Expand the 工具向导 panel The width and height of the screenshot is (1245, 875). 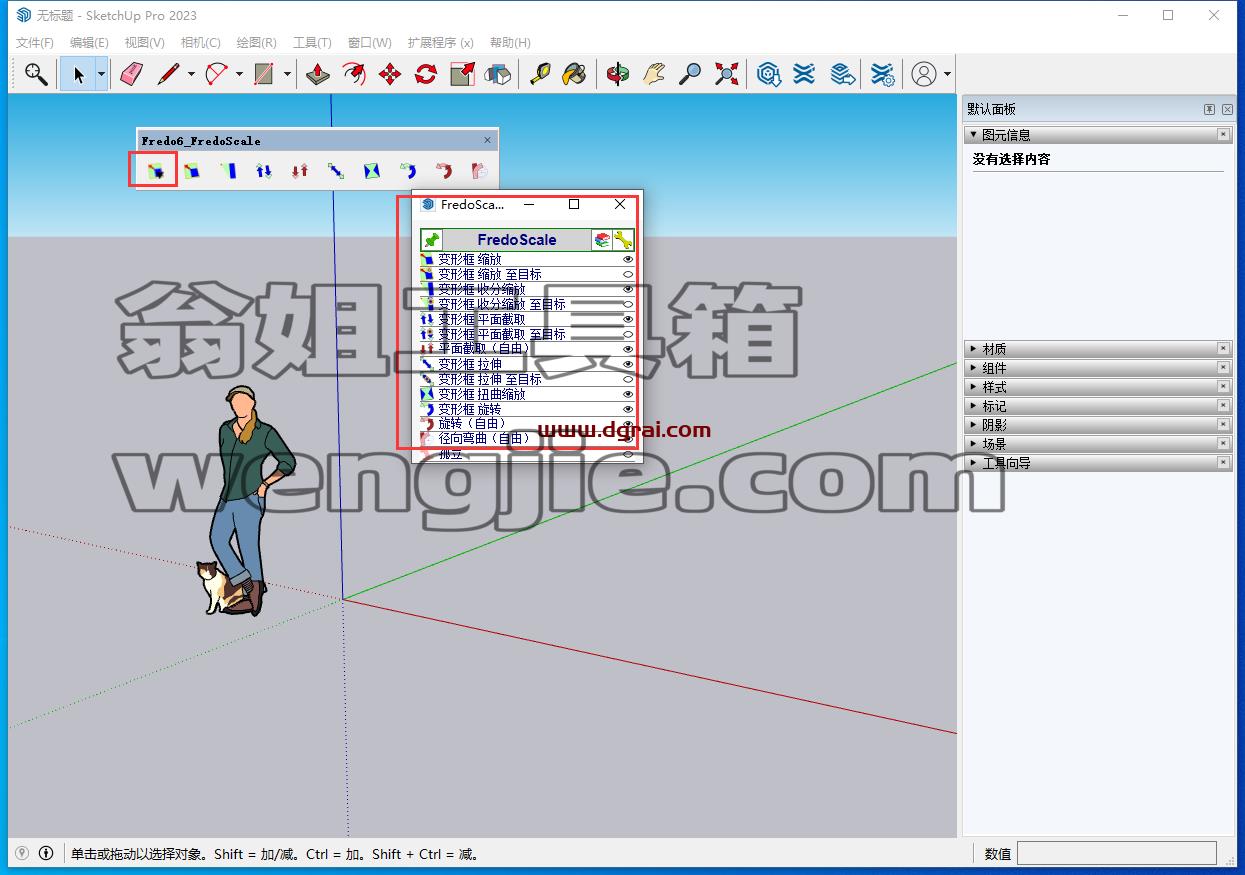(974, 463)
